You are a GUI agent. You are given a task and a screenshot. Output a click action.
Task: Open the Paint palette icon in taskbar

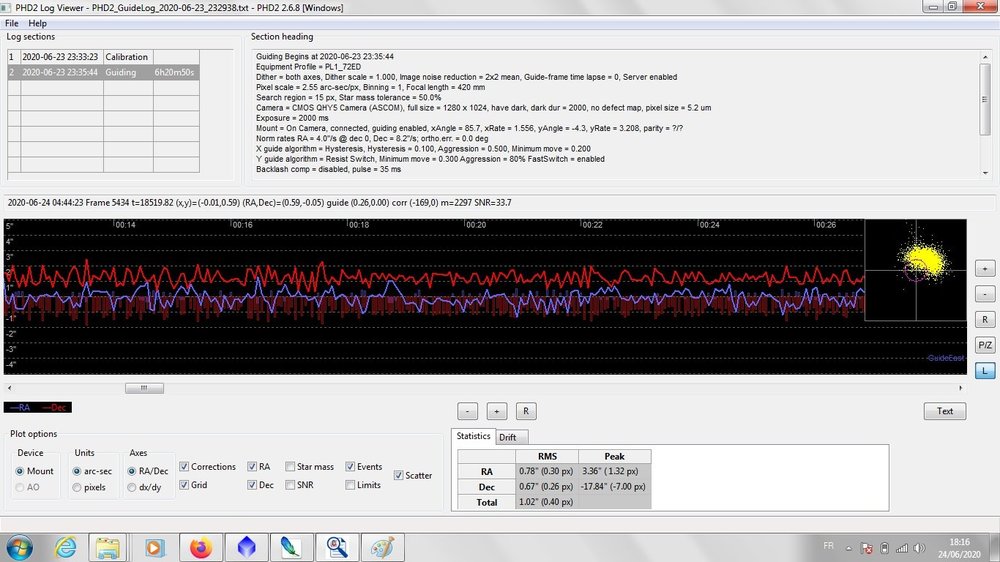coord(383,547)
